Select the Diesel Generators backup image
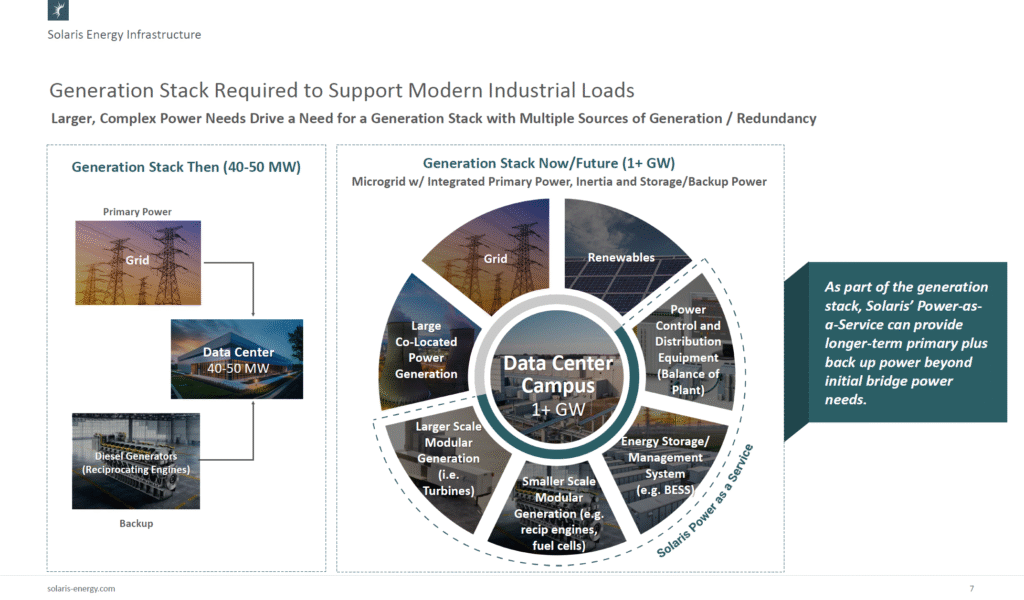This screenshot has width=1024, height=600. click(x=135, y=461)
